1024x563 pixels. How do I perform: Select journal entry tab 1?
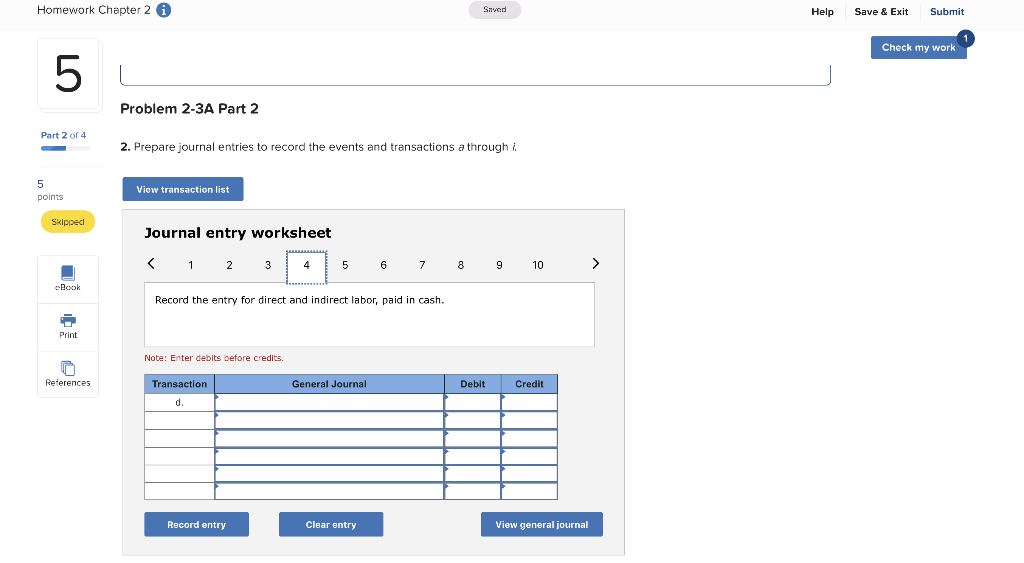(x=191, y=265)
